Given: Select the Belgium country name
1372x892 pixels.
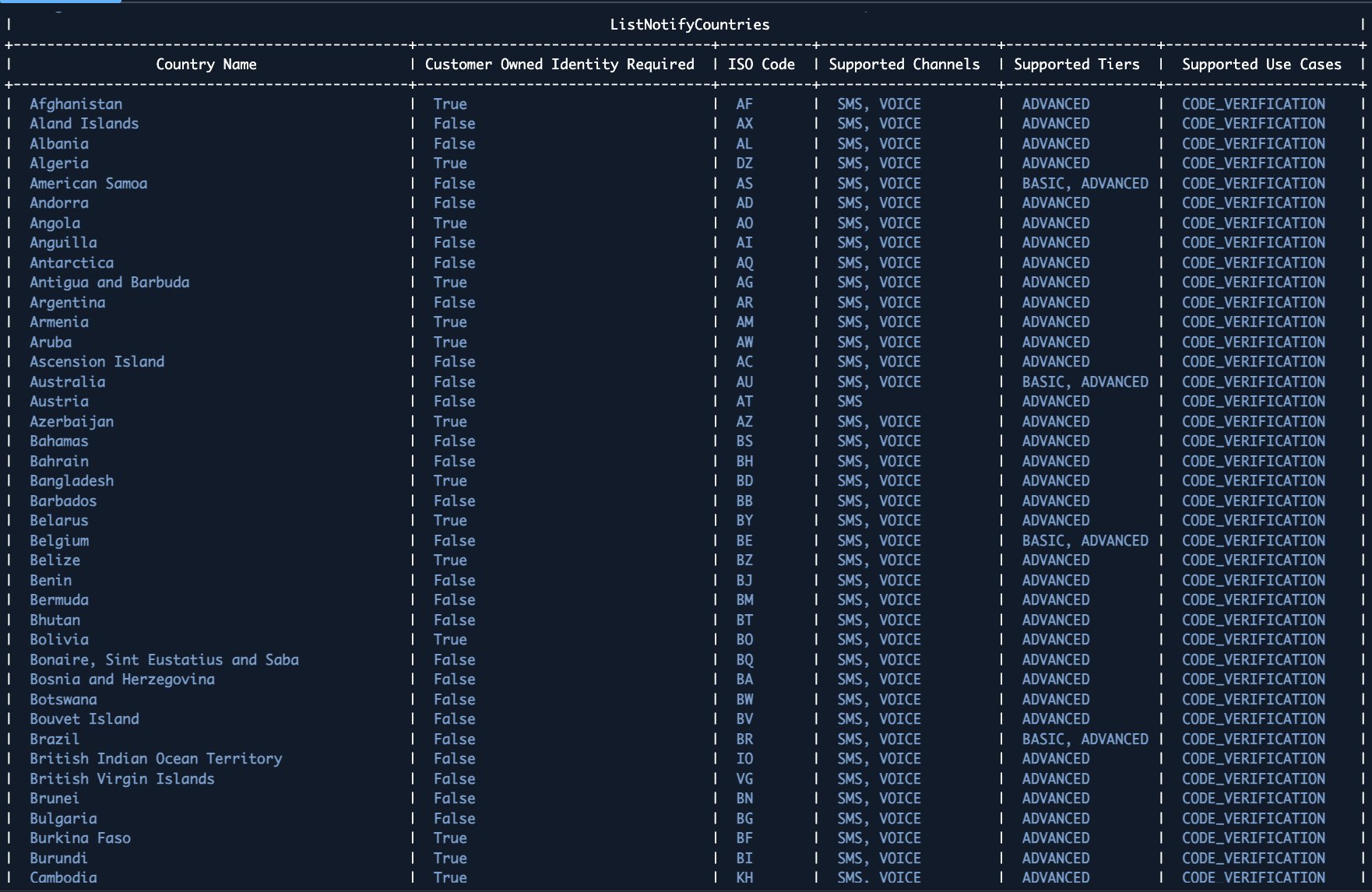Looking at the screenshot, I should [59, 540].
